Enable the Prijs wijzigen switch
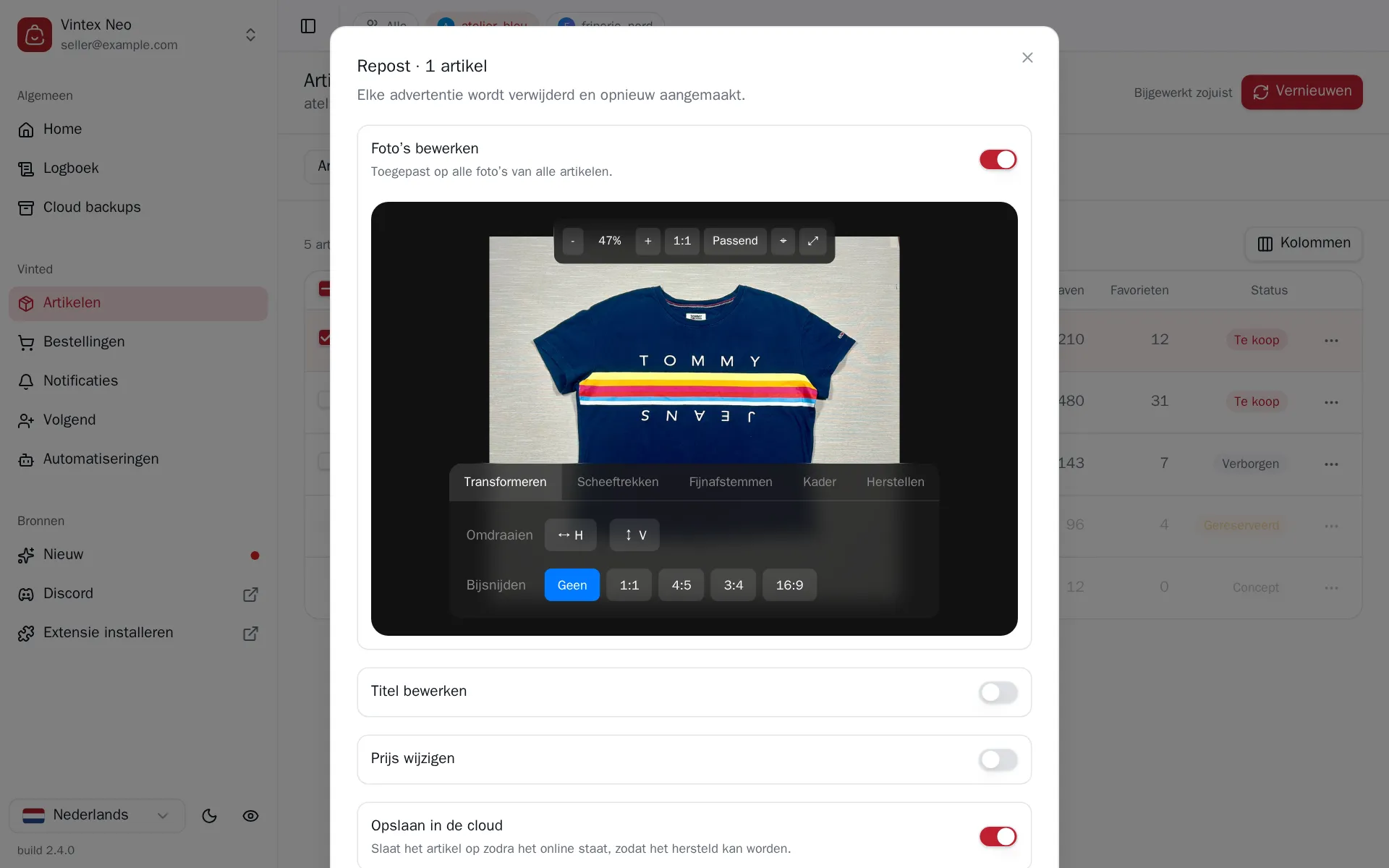This screenshot has height=868, width=1389. [998, 759]
